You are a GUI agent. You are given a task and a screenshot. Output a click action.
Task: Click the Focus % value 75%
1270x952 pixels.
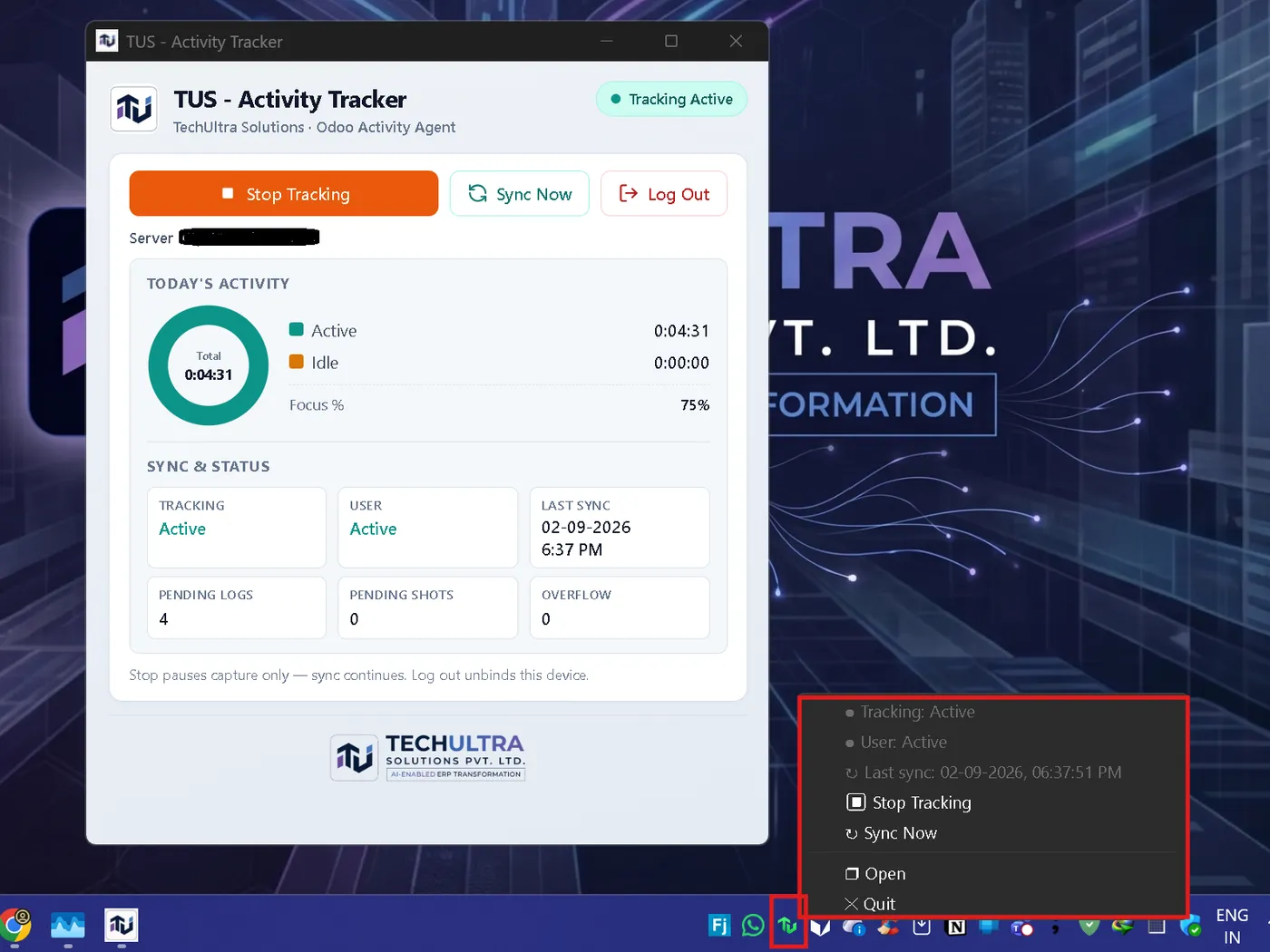[695, 405]
